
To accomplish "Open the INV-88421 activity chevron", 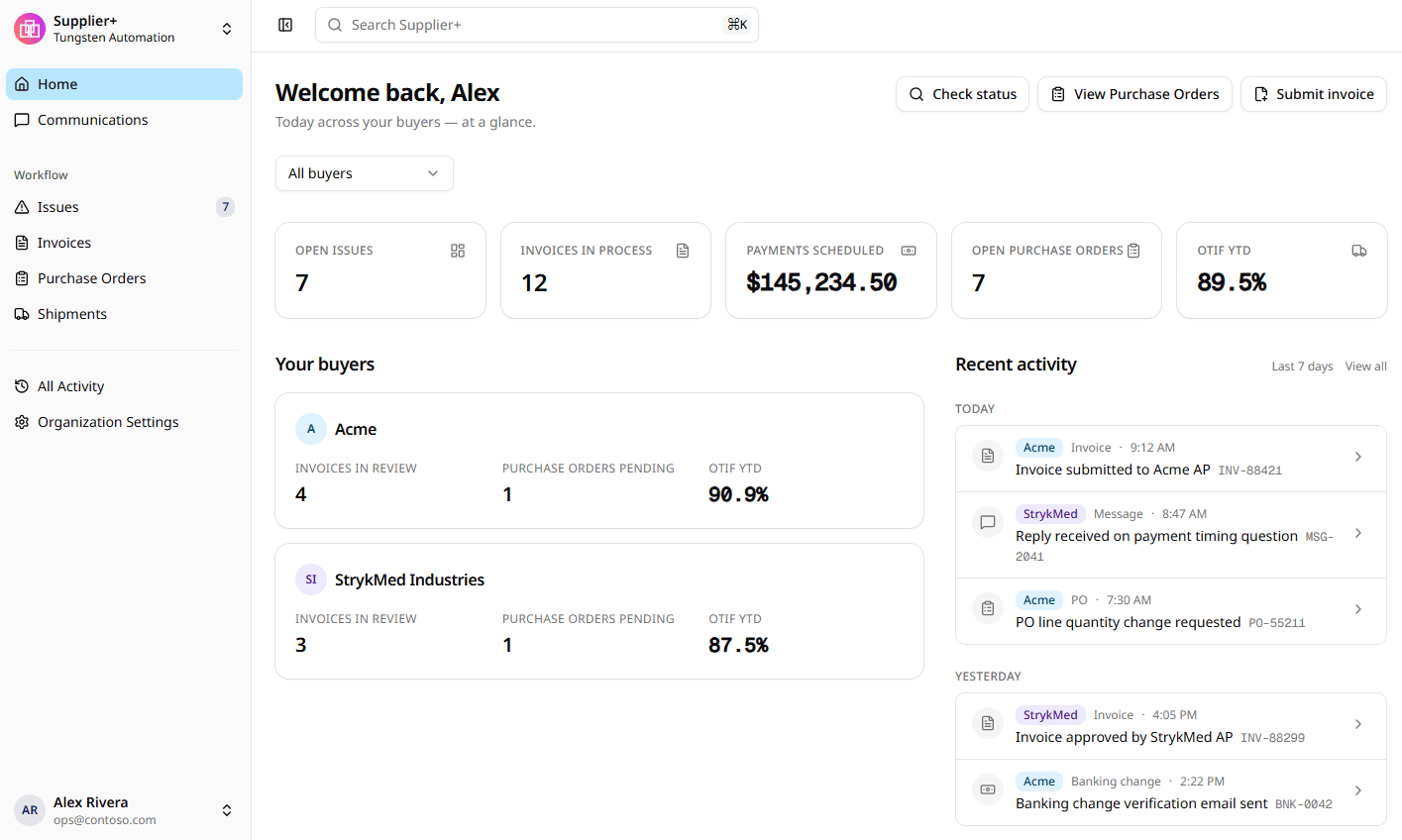I will [1358, 457].
